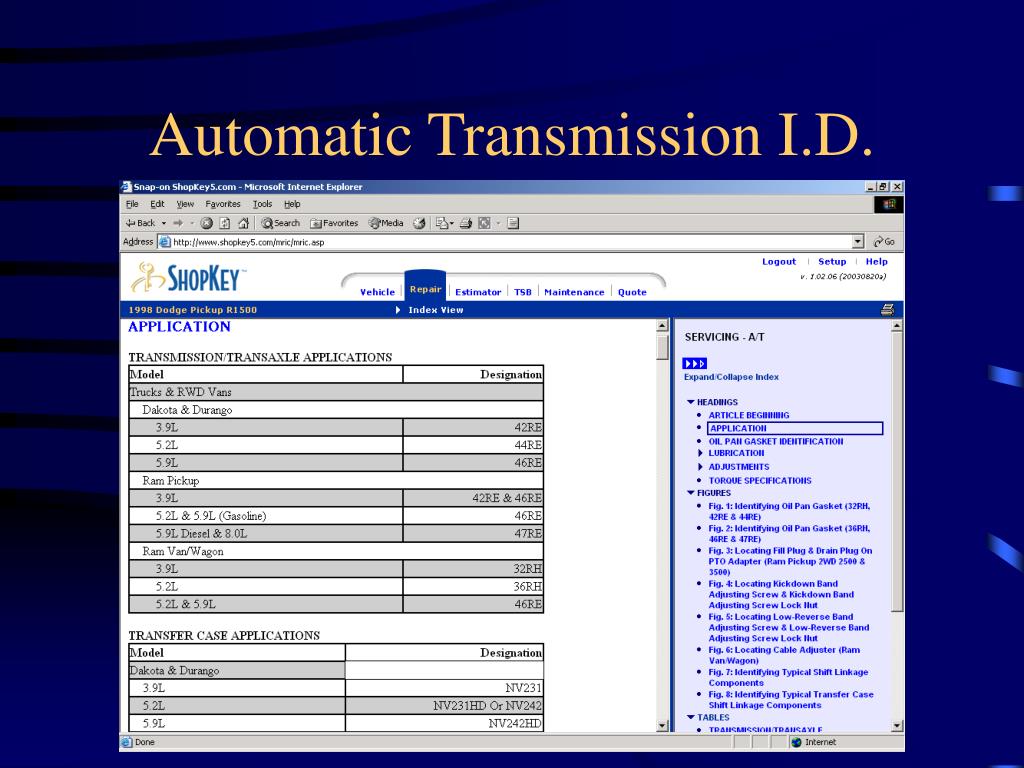The height and width of the screenshot is (768, 1024).
Task: Open Fig. 3 Locating Fill Plug link
Action: pos(790,561)
